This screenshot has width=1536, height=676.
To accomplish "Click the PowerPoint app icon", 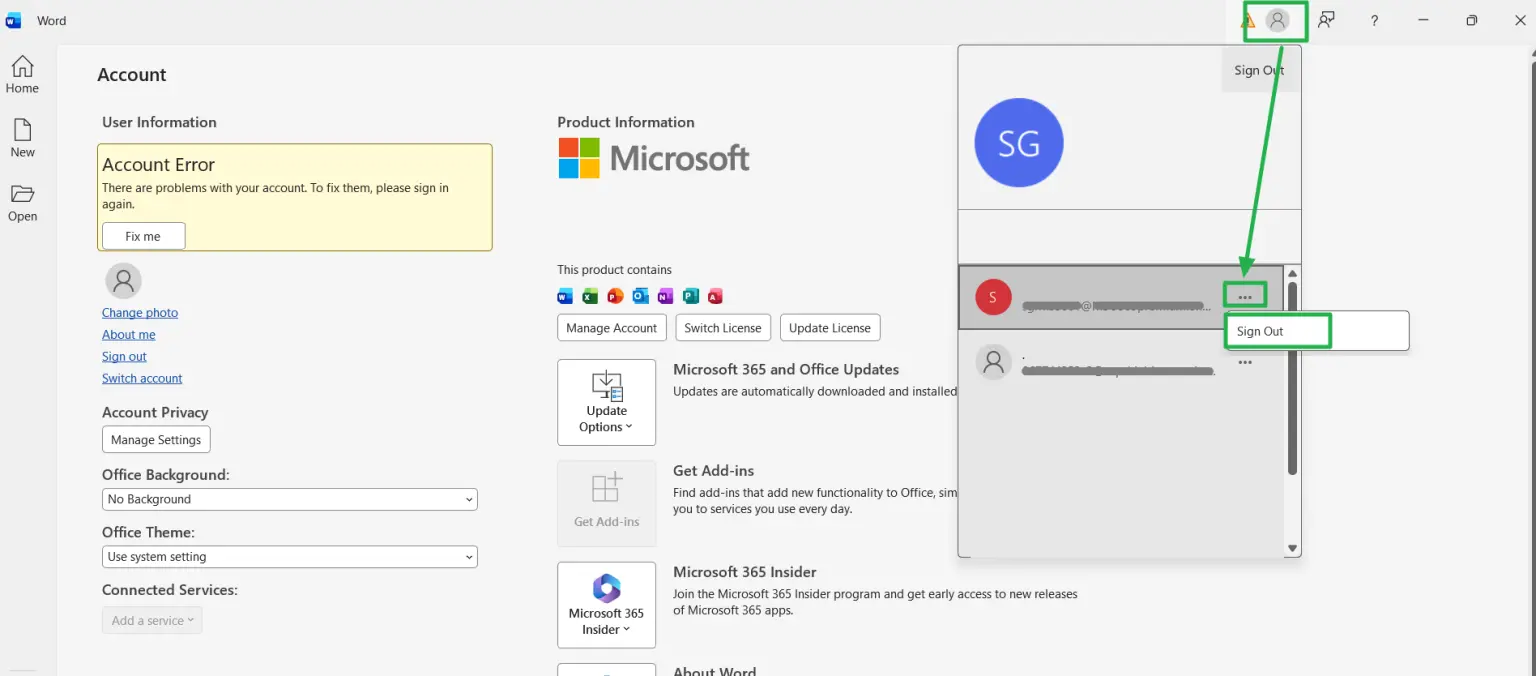I will (x=615, y=296).
